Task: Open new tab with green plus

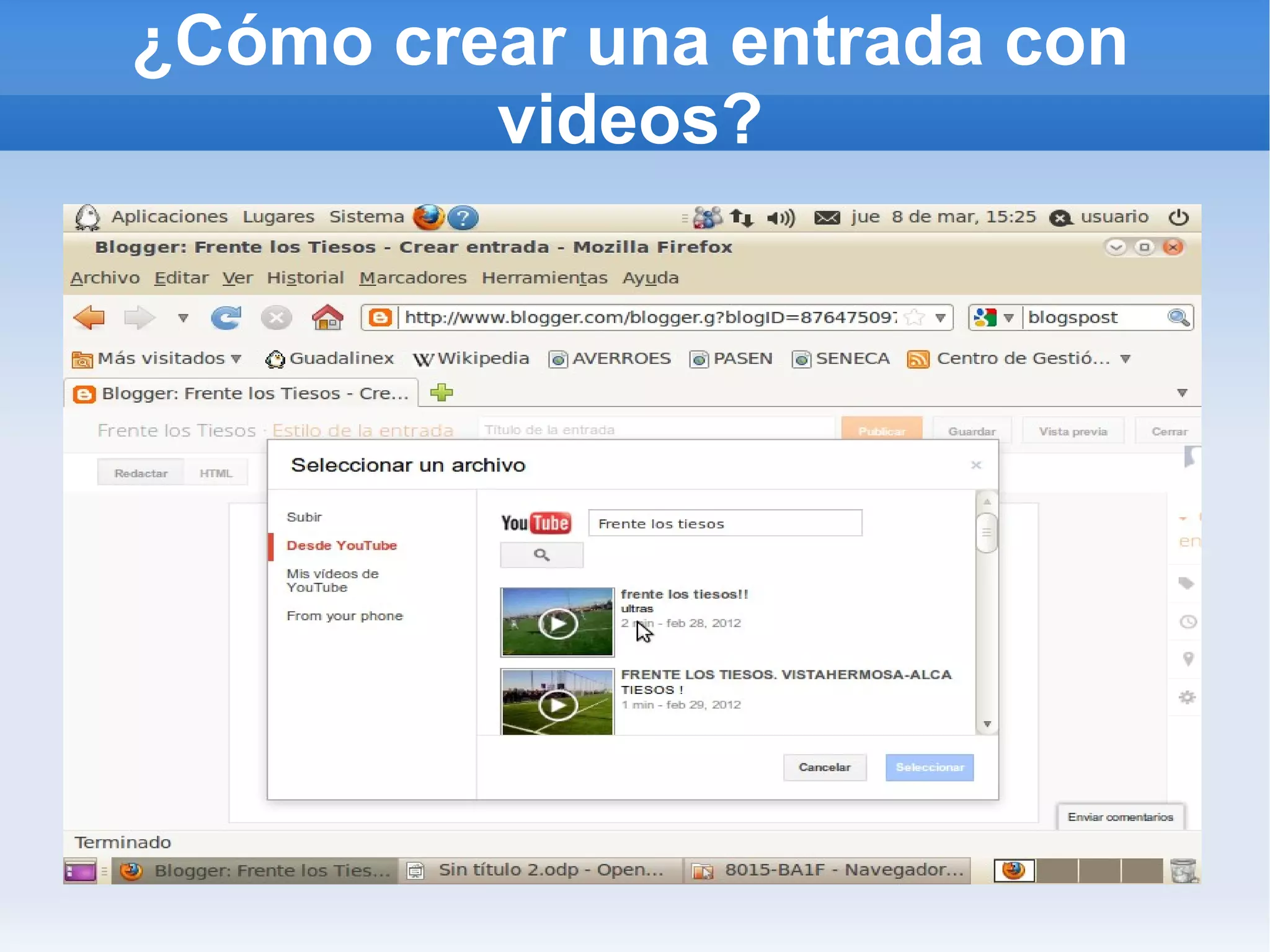Action: point(442,392)
